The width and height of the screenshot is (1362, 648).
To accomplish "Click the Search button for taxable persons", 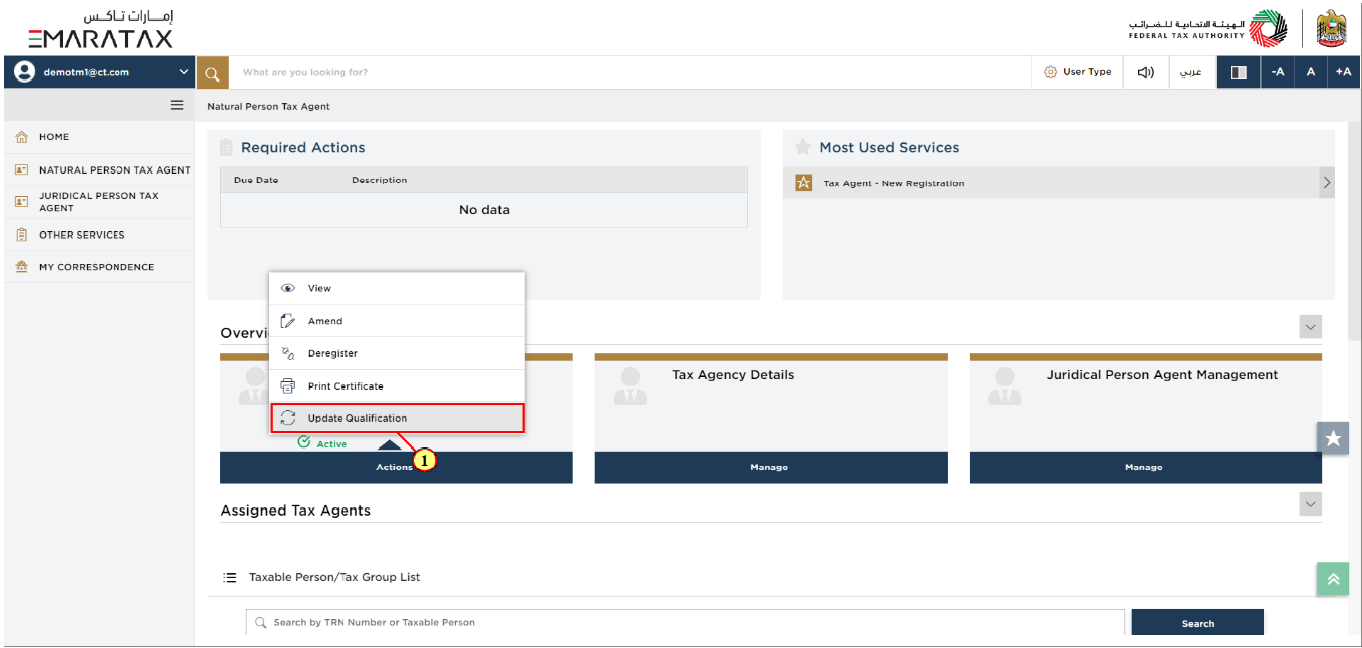I will 1197,623.
